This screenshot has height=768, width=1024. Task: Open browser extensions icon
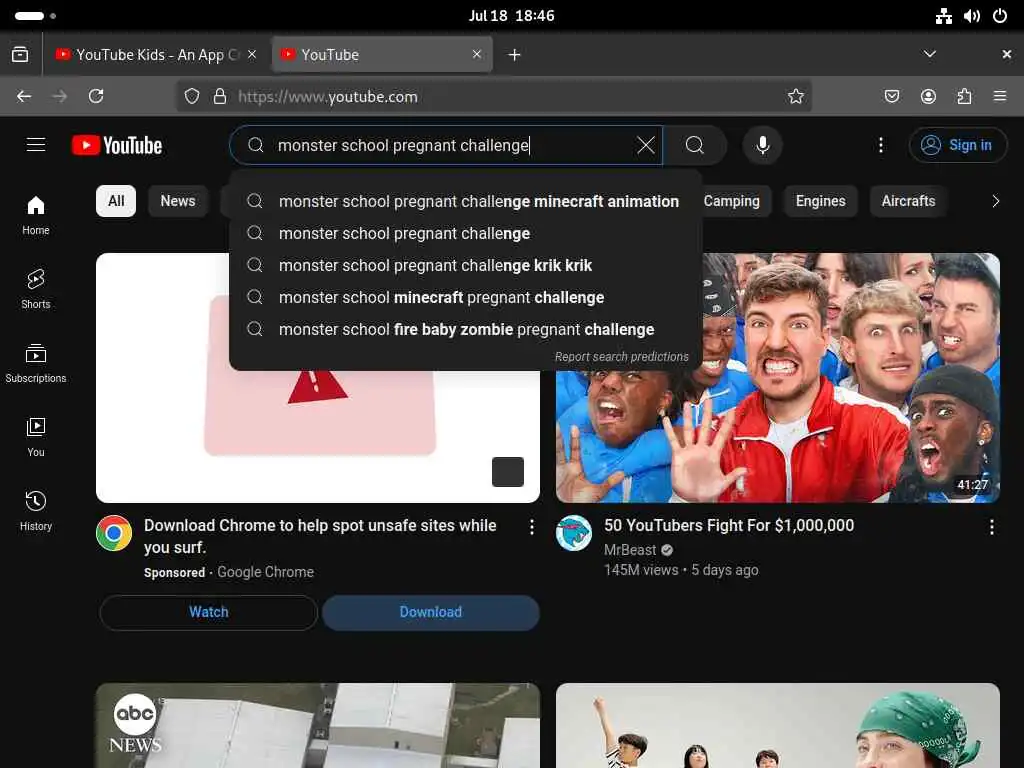coord(964,97)
